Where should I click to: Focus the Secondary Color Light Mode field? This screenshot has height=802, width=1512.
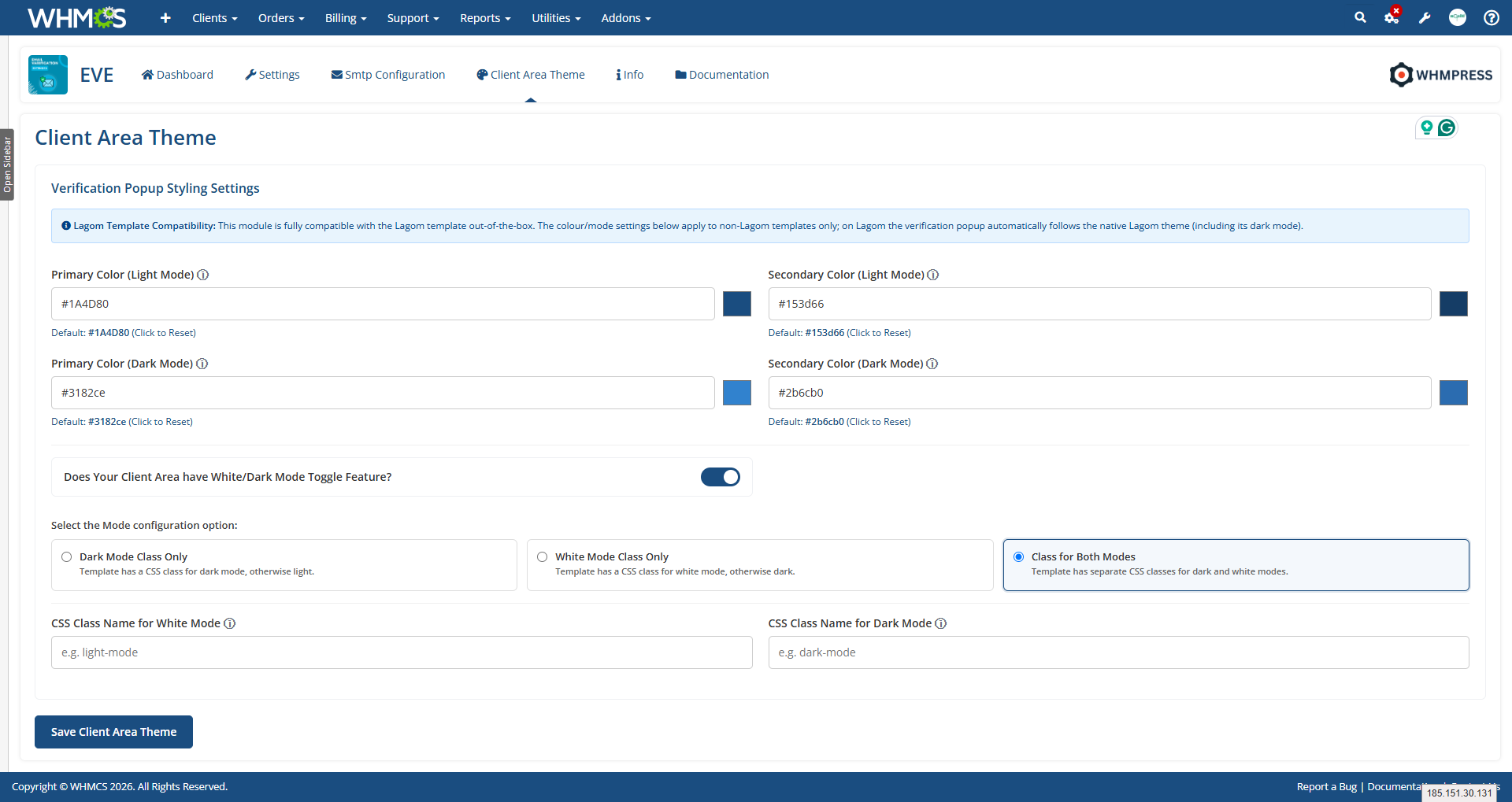[x=1099, y=304]
